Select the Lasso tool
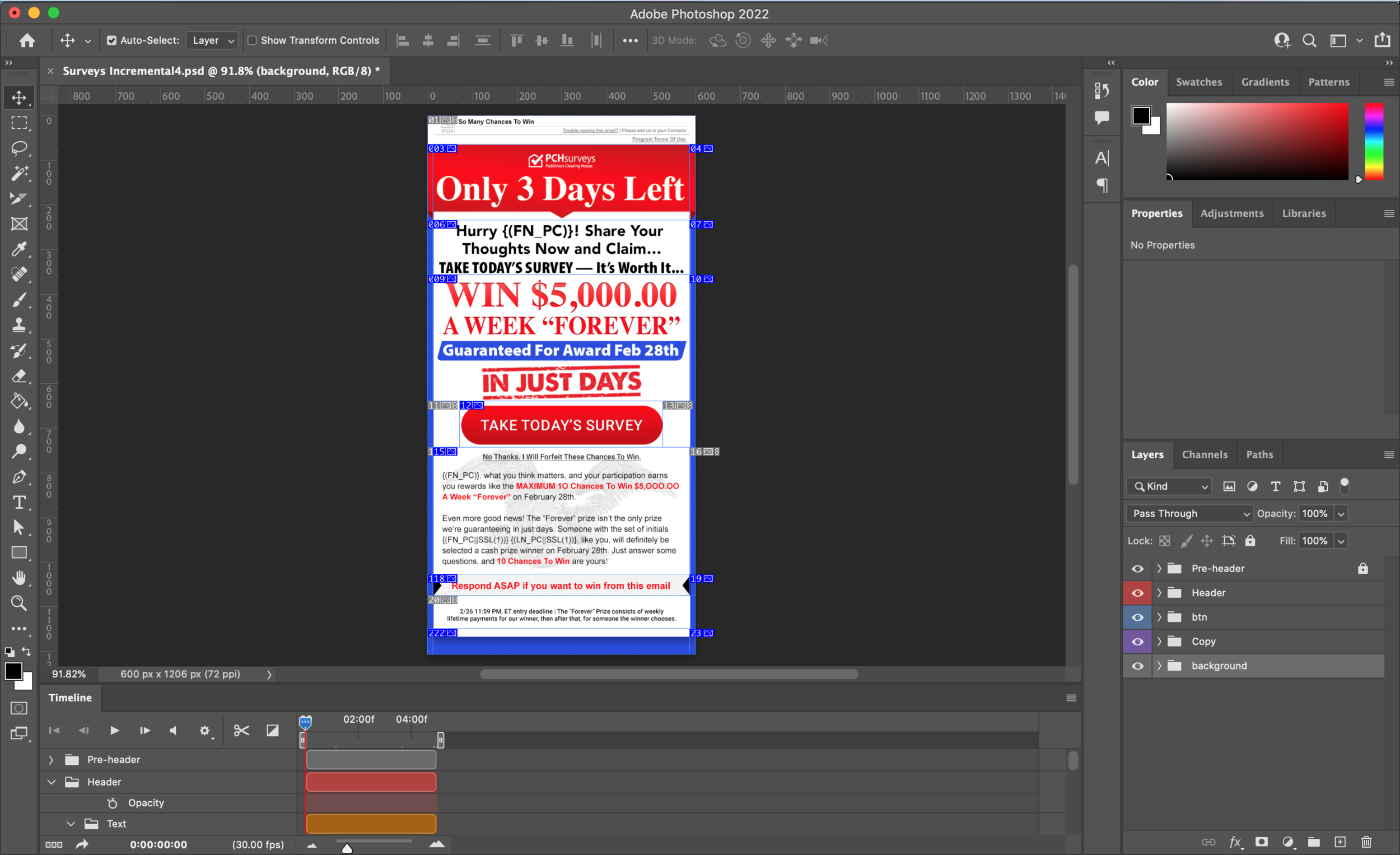Screen dimensions: 1400x855 (x=19, y=148)
